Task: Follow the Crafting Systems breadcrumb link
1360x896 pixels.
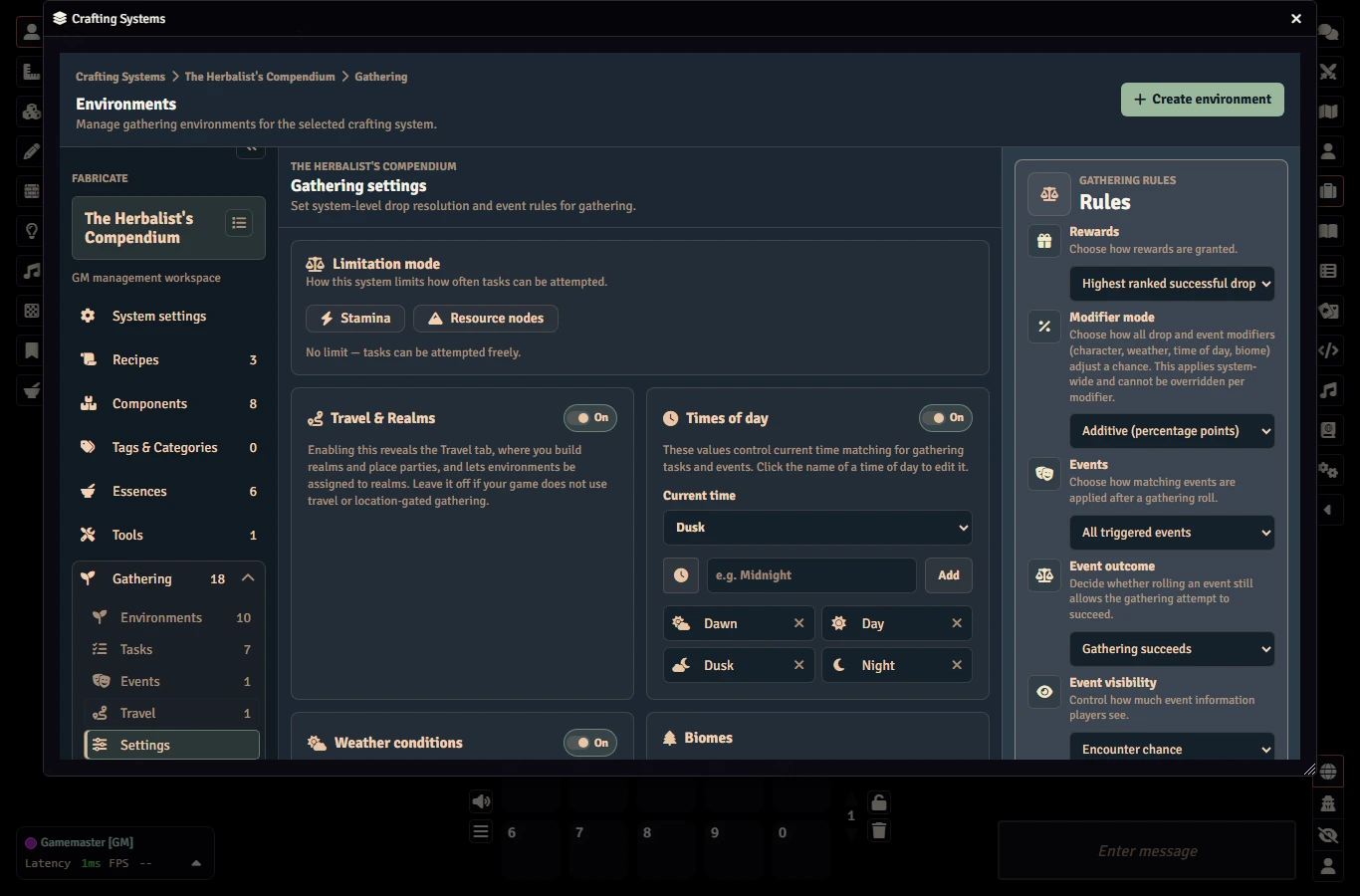Action: point(120,77)
